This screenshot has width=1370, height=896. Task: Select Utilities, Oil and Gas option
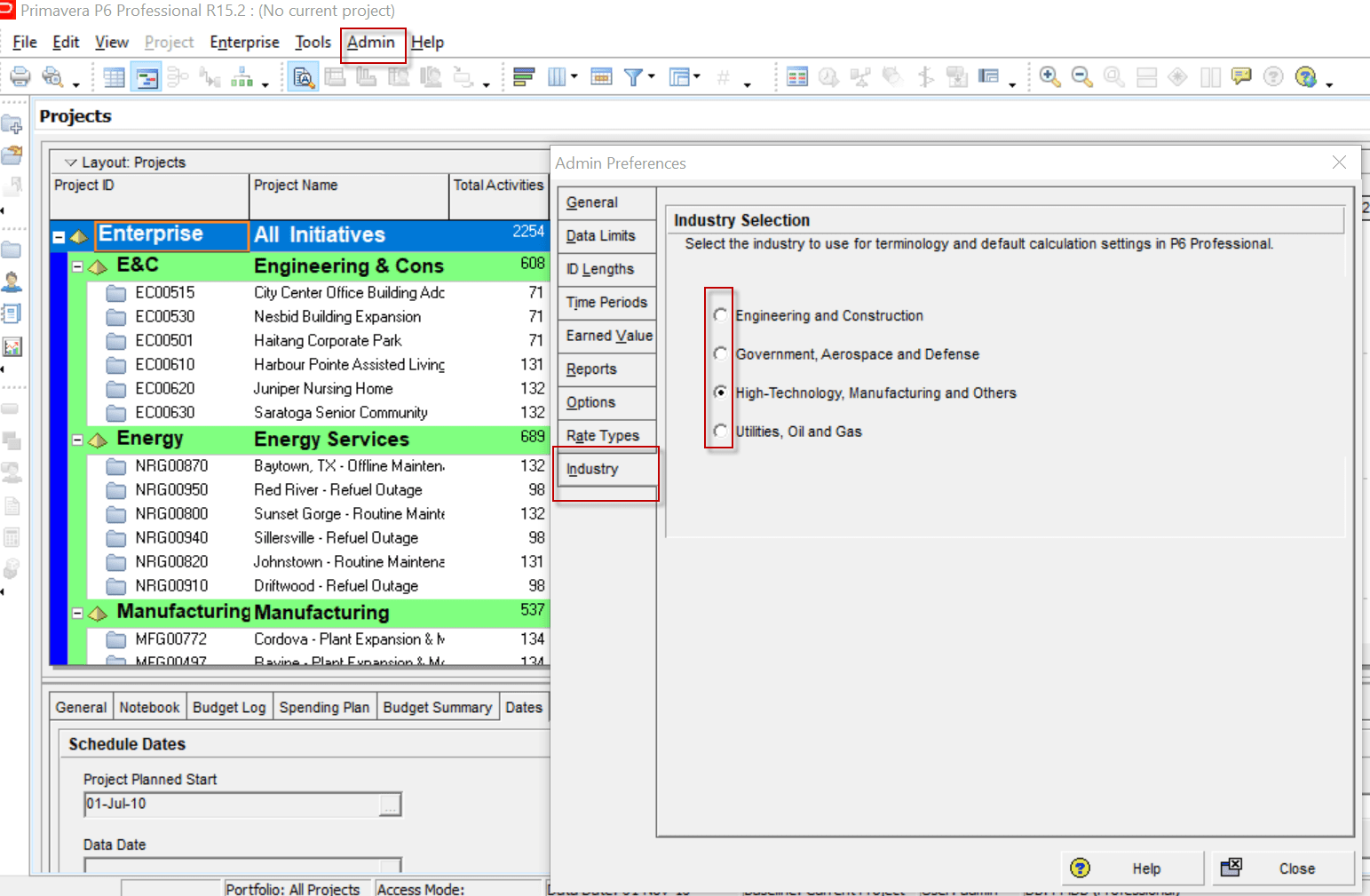pos(720,431)
